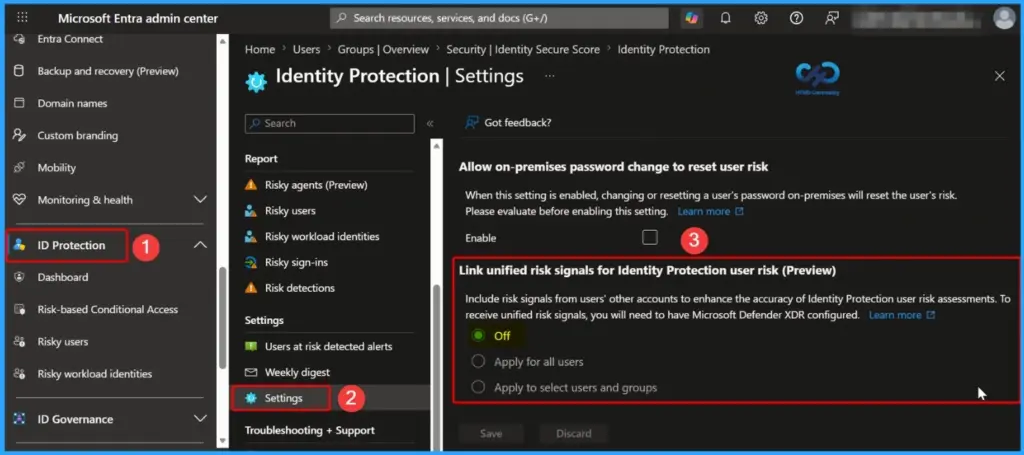
Task: Select Apply for all users radio button
Action: pyautogui.click(x=479, y=362)
